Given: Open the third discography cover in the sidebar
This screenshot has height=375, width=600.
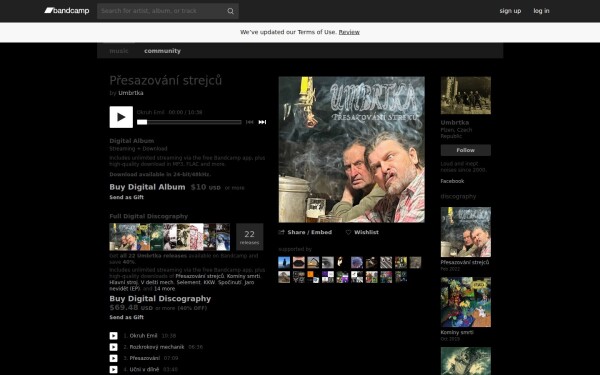Looking at the screenshot, I should click(466, 361).
